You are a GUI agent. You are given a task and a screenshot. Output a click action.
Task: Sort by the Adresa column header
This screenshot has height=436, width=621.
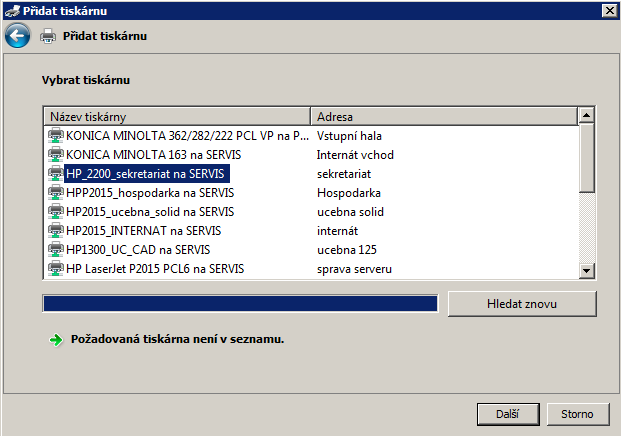coord(444,116)
